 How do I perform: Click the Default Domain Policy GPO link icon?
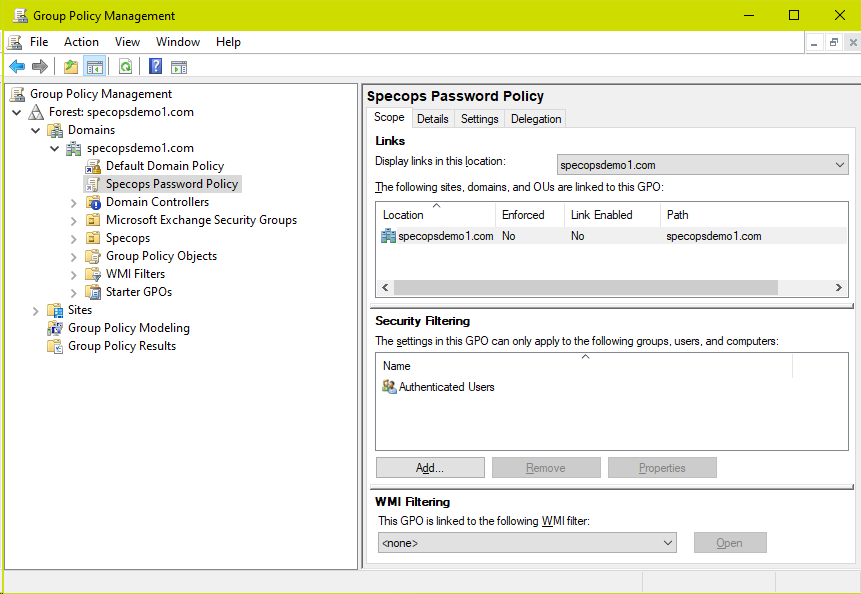coord(93,166)
